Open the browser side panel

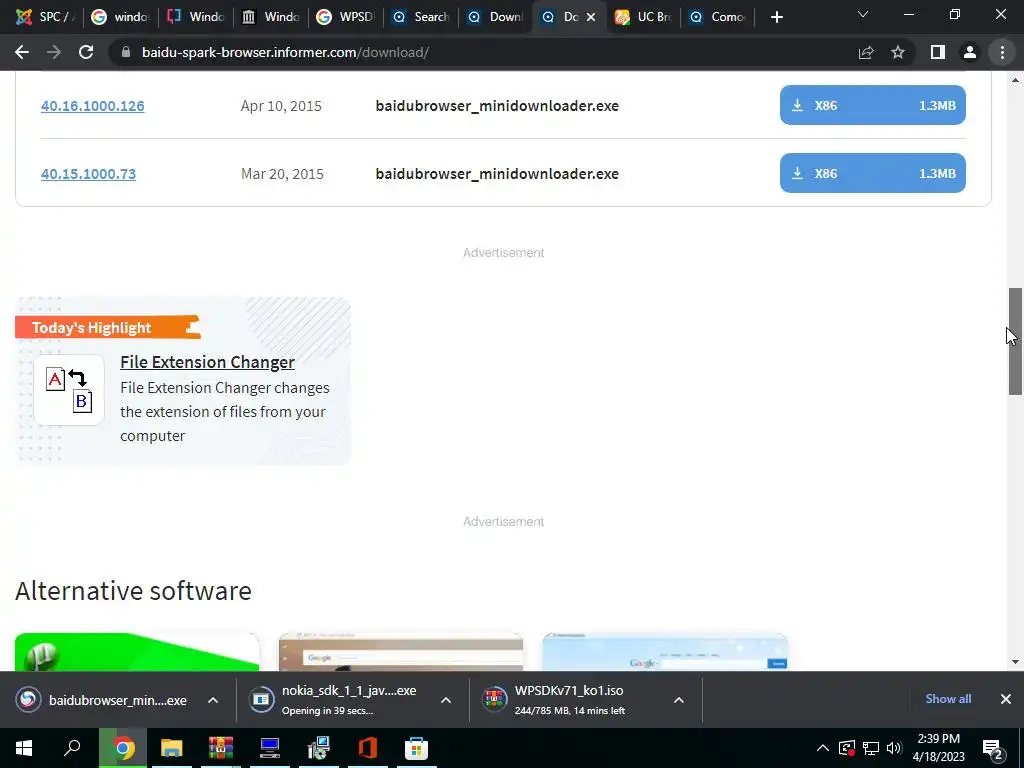coord(938,52)
